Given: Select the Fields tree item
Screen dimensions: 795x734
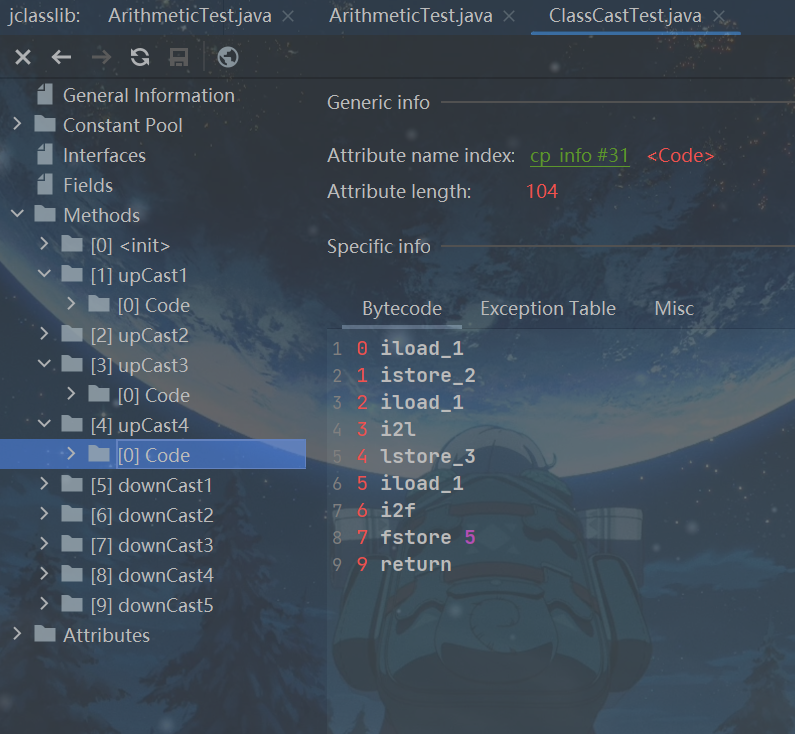Looking at the screenshot, I should tap(88, 185).
